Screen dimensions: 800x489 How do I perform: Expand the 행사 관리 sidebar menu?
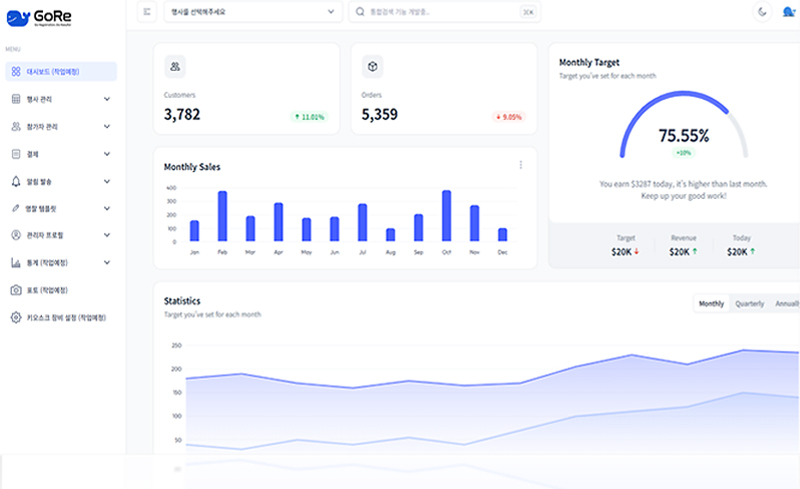[x=60, y=99]
